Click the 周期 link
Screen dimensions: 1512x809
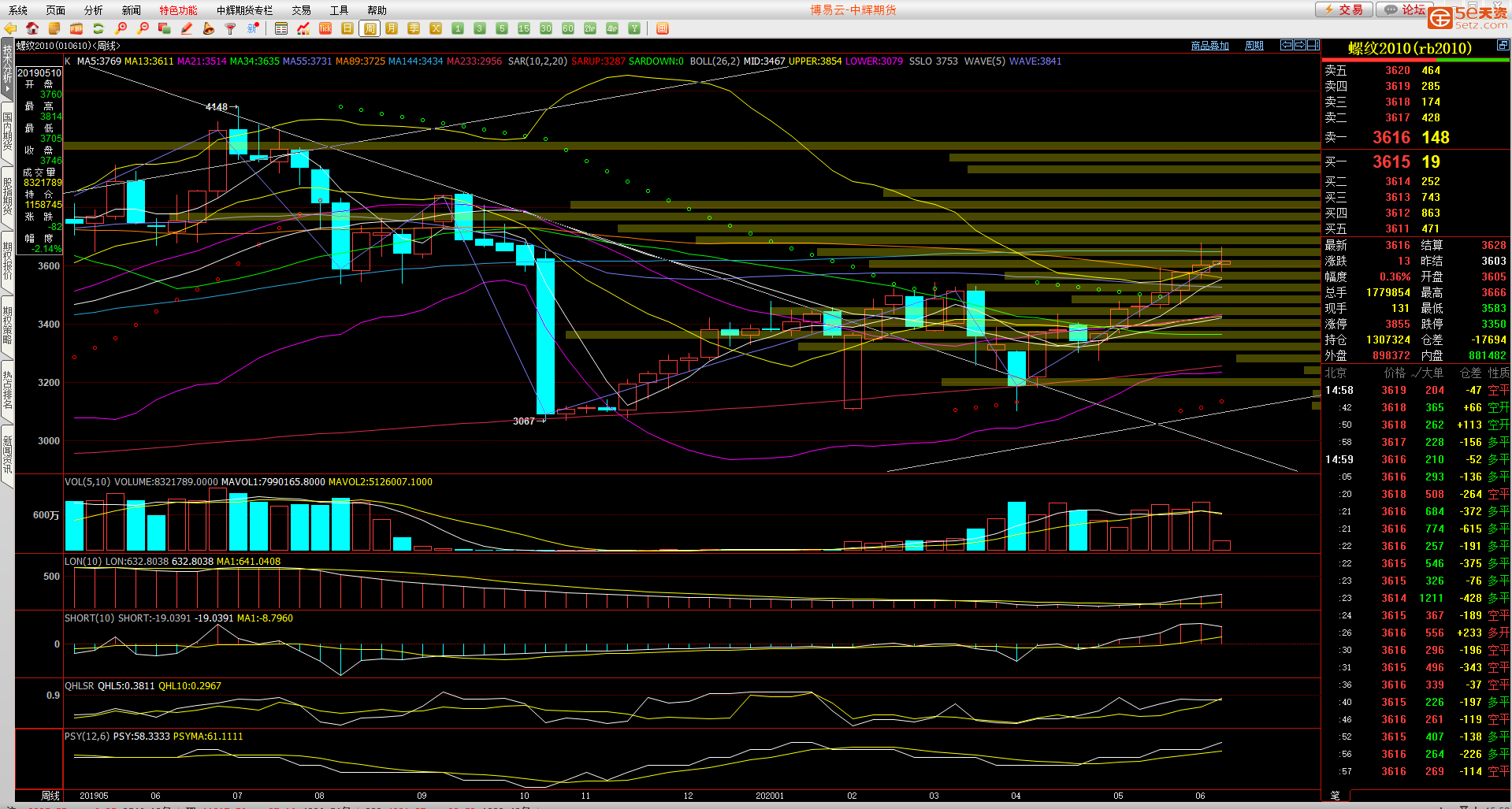[1254, 46]
